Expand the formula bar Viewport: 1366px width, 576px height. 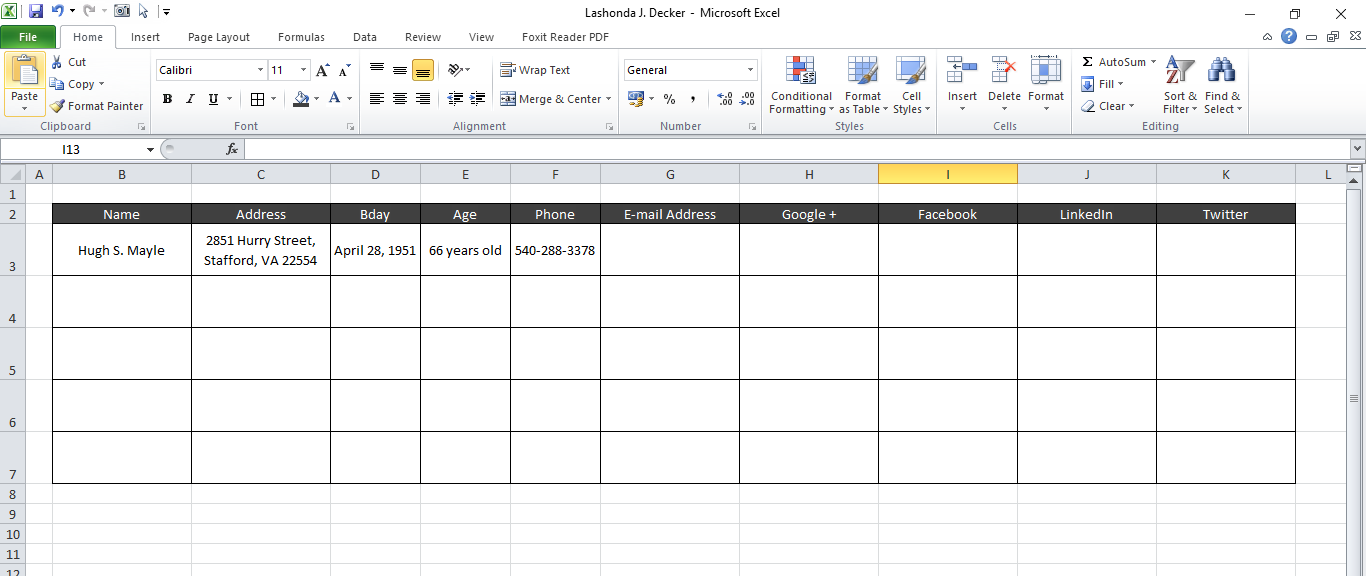(x=1357, y=149)
